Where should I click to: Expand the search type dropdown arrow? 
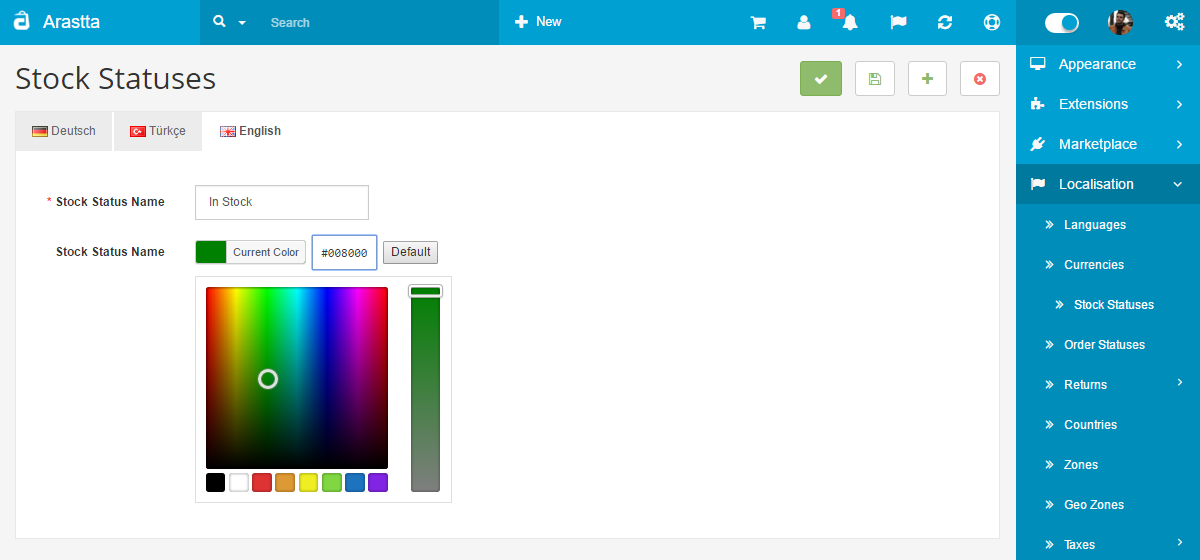click(241, 22)
